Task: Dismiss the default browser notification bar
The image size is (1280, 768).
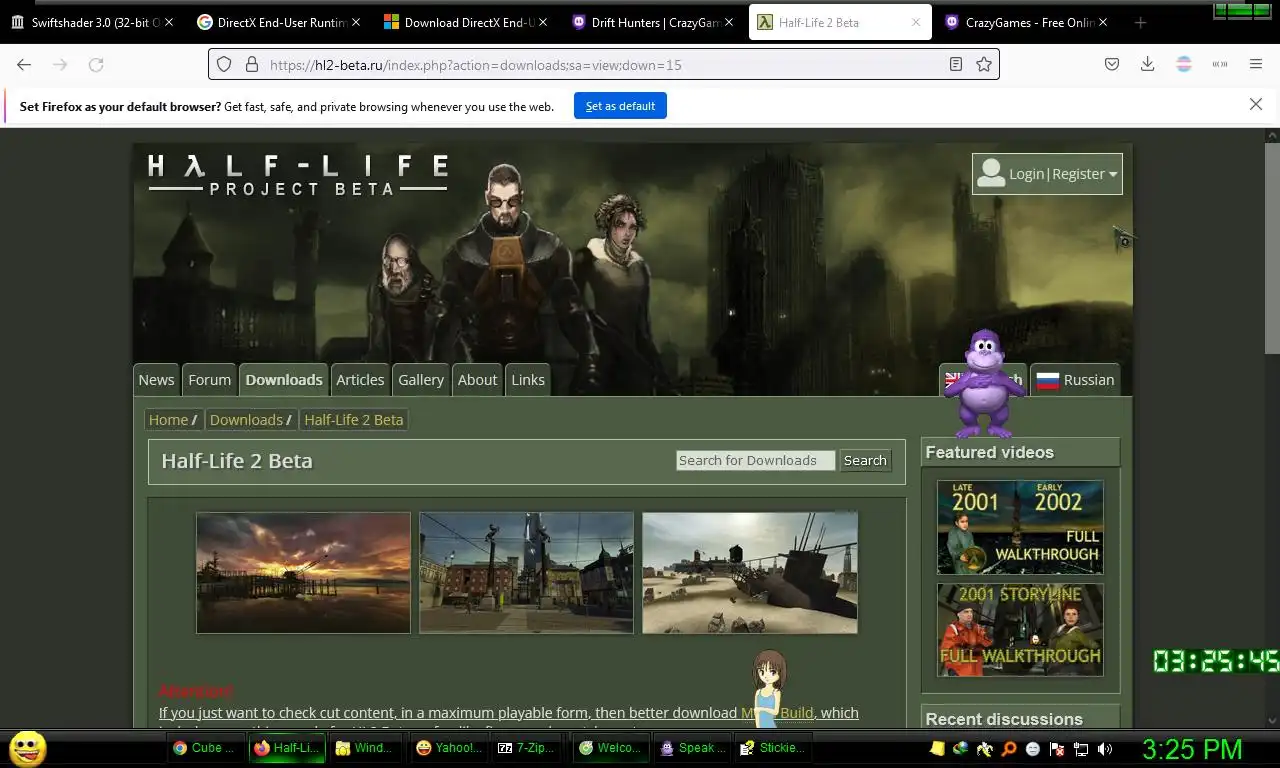Action: [1256, 104]
